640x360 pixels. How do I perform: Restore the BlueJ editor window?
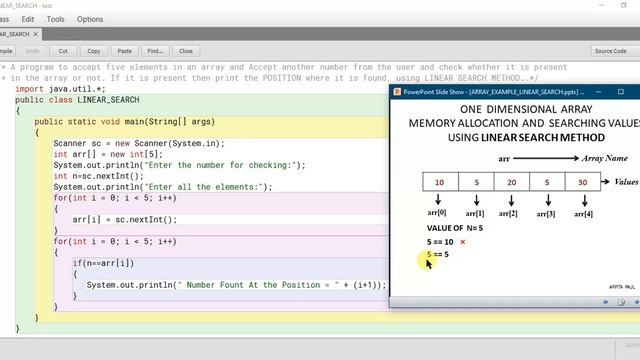[x=624, y=5]
